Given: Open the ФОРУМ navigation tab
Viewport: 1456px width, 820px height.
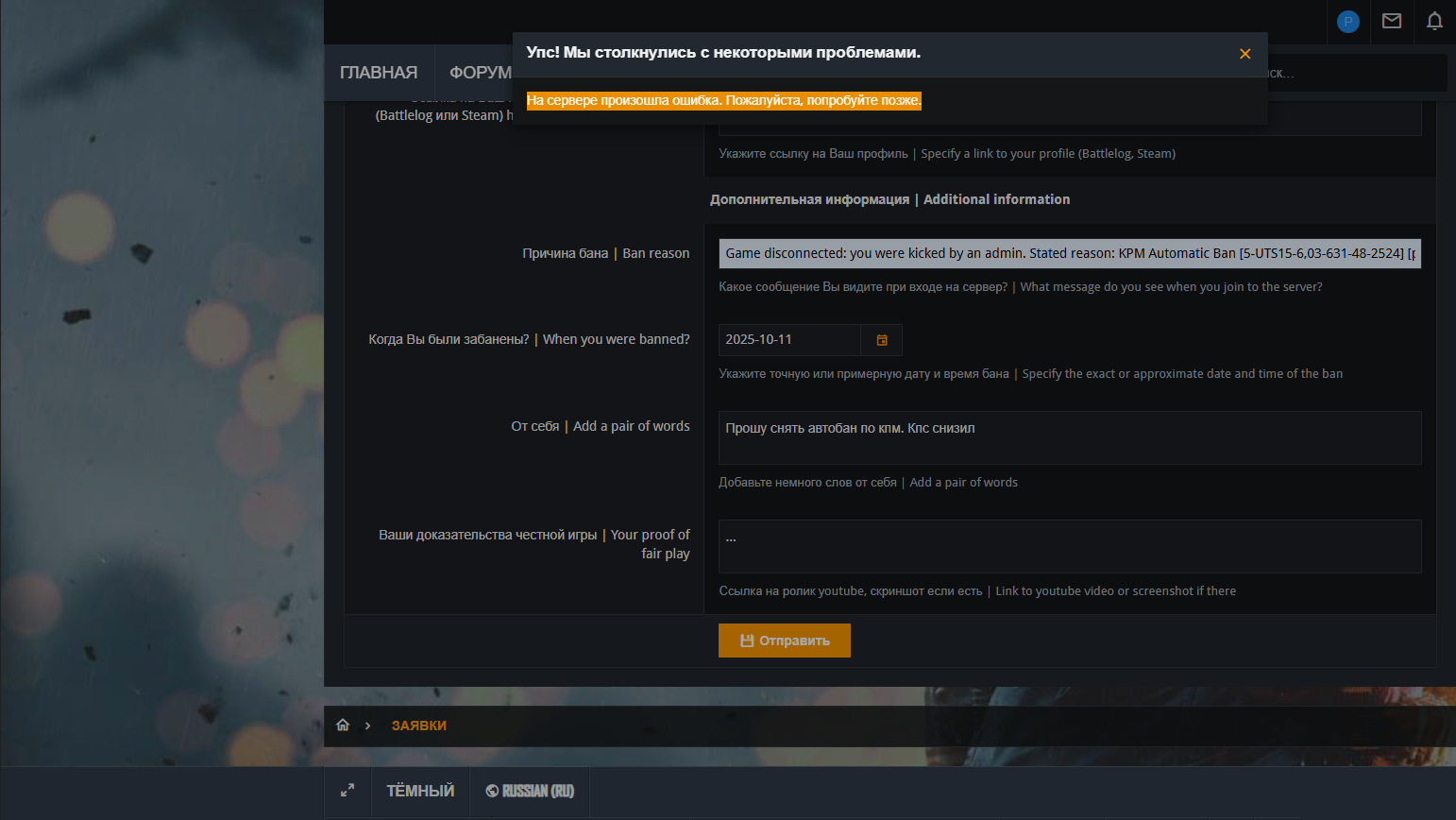Looking at the screenshot, I should click(x=480, y=73).
